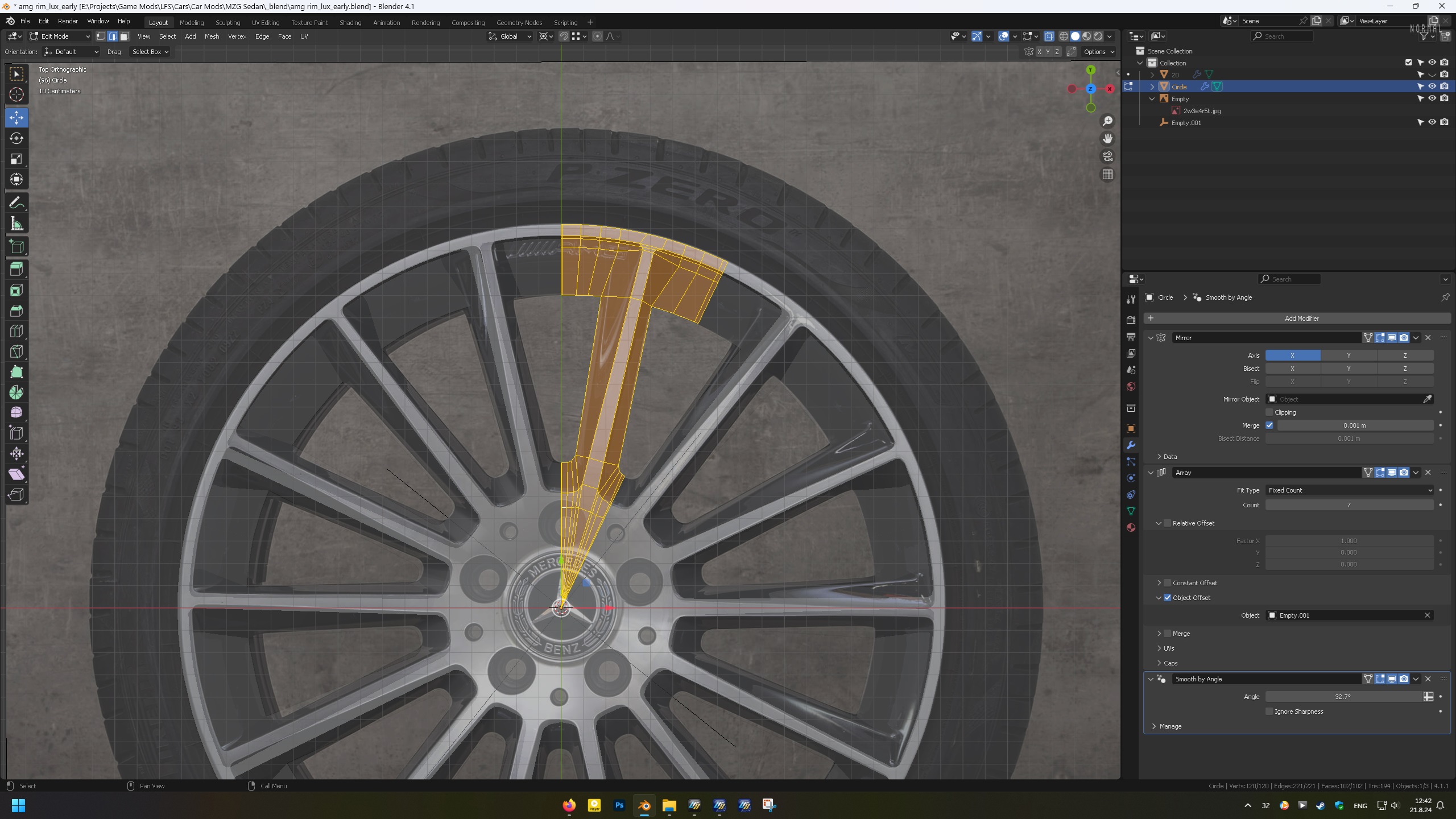Adjust the Smooth by Angle value slider
Screen dimensions: 1456x819
click(1342, 697)
